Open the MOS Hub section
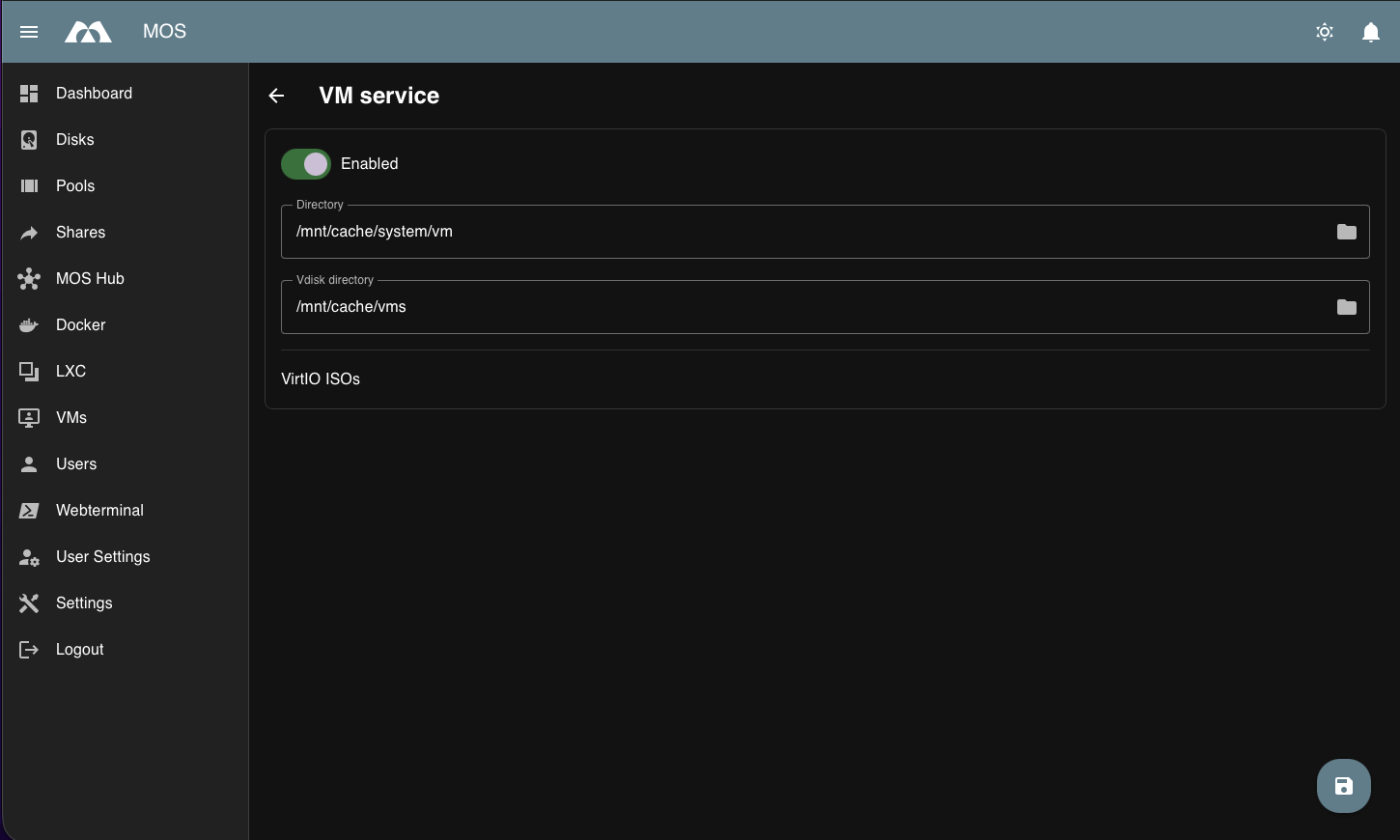1400x840 pixels. click(90, 278)
